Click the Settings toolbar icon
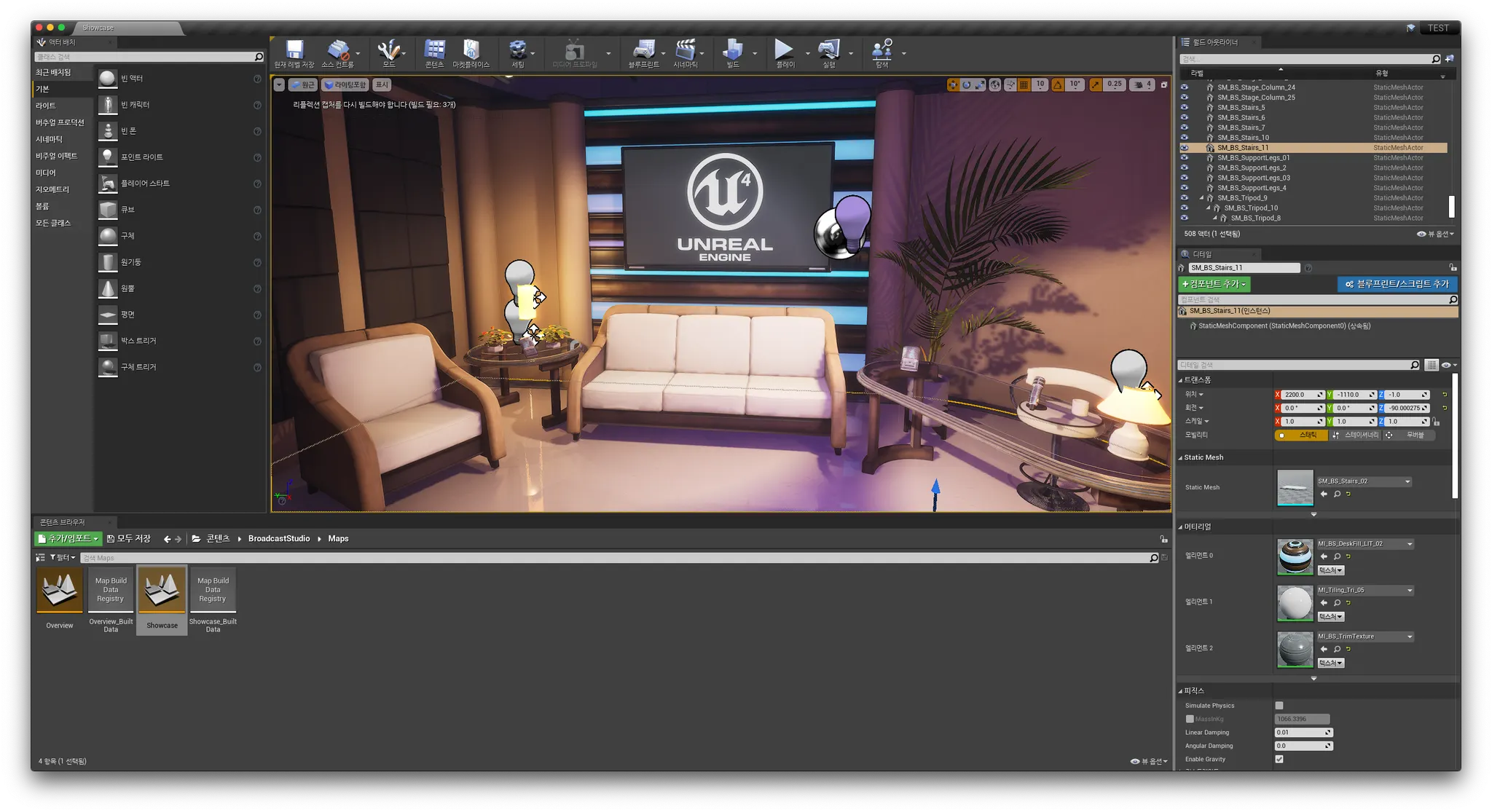Viewport: 1492px width, 812px height. tap(517, 51)
